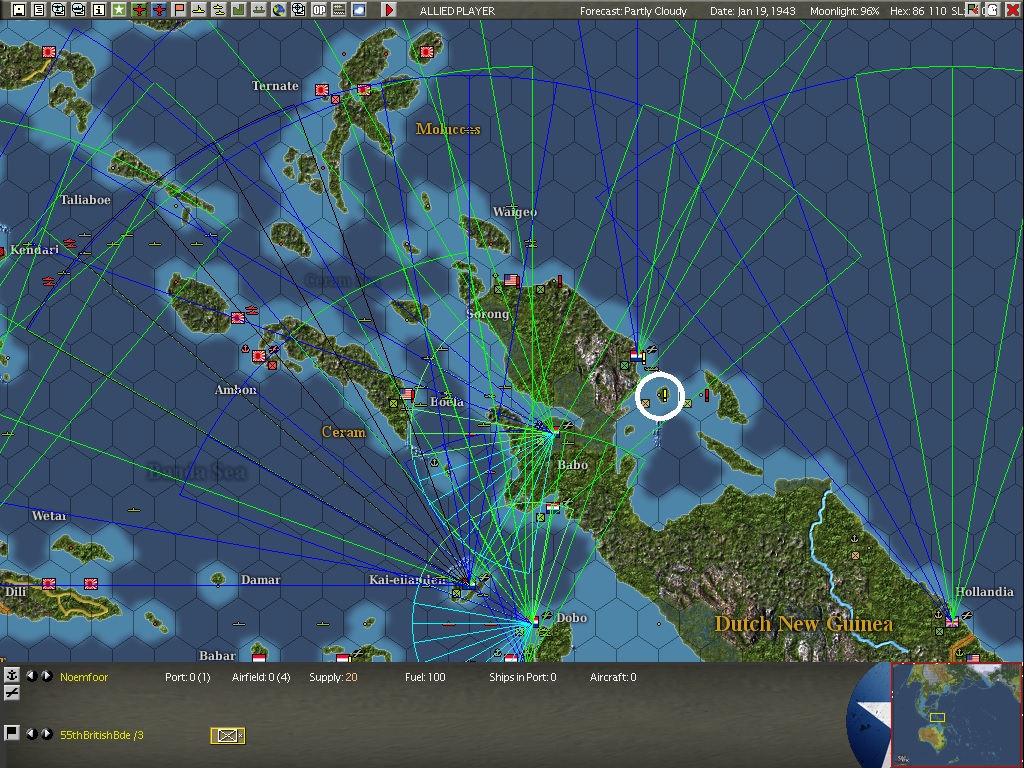Viewport: 1024px width, 768px height.
Task: Select the base flag at Dobo
Action: [x=535, y=622]
